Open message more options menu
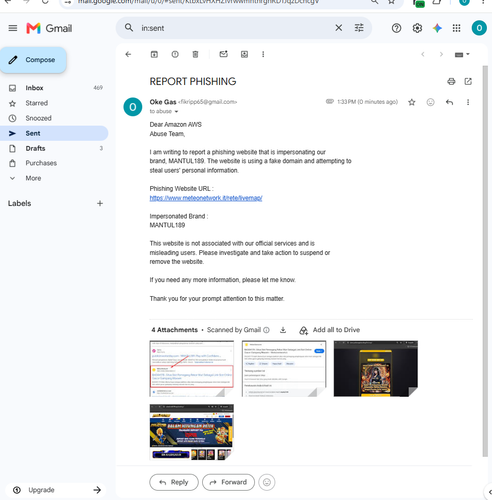 (468, 102)
